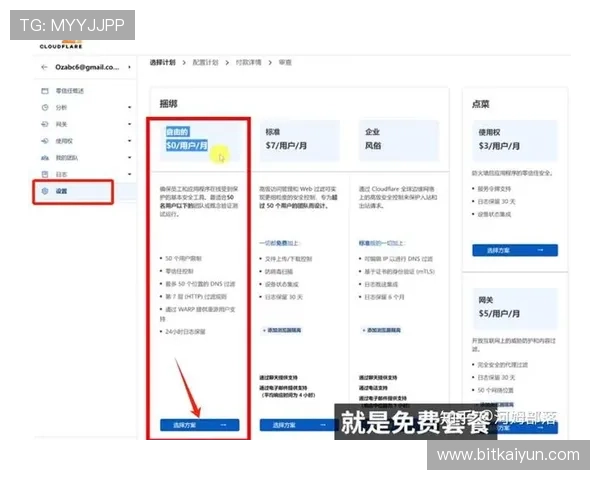
Task: Open the account dropdown for Ozabc6@gmail.co...
Action: pos(129,67)
